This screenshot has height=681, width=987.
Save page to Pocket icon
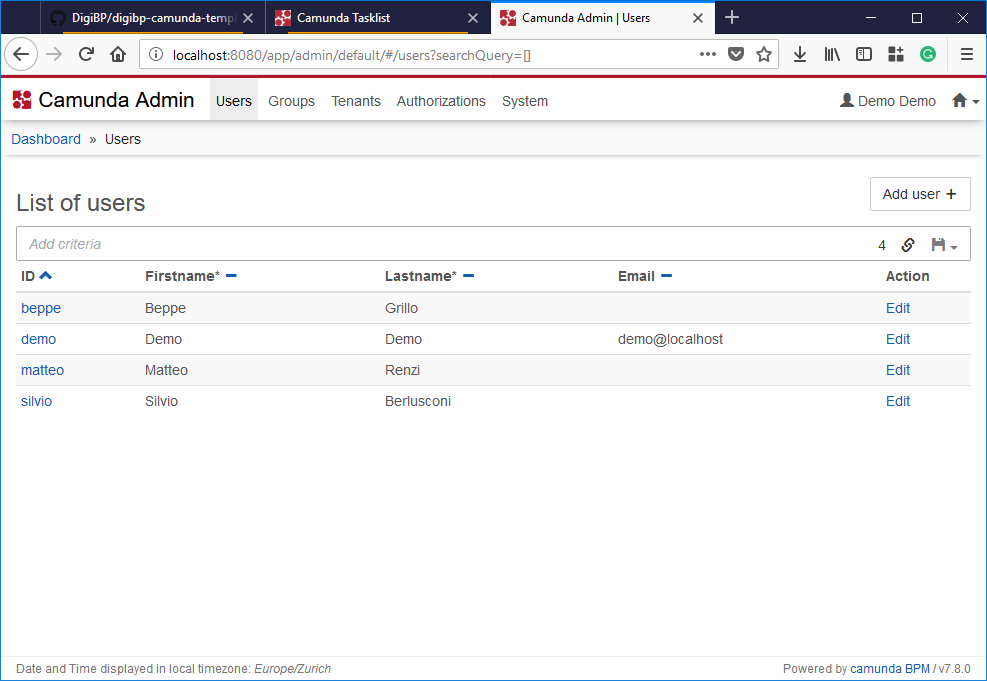(x=736, y=54)
